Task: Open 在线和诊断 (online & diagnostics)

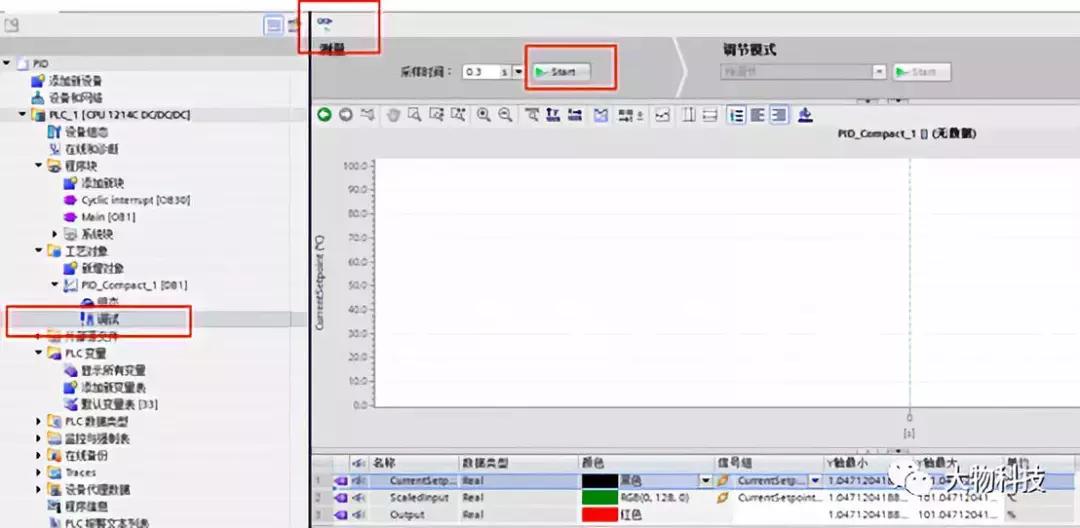Action: [83, 149]
